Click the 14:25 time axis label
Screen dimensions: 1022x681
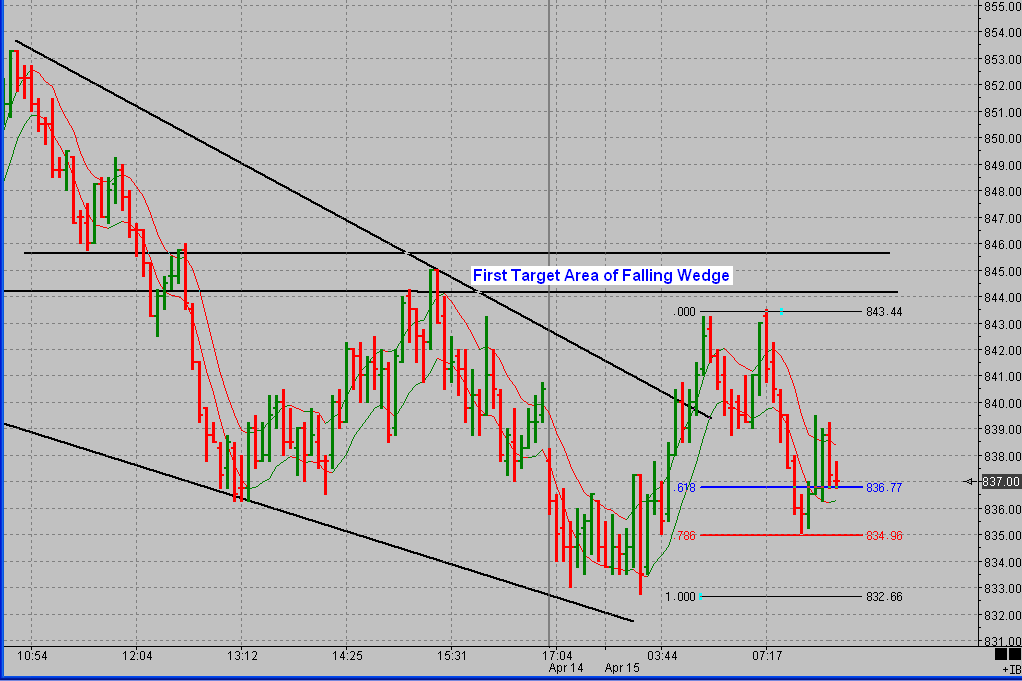(x=347, y=656)
